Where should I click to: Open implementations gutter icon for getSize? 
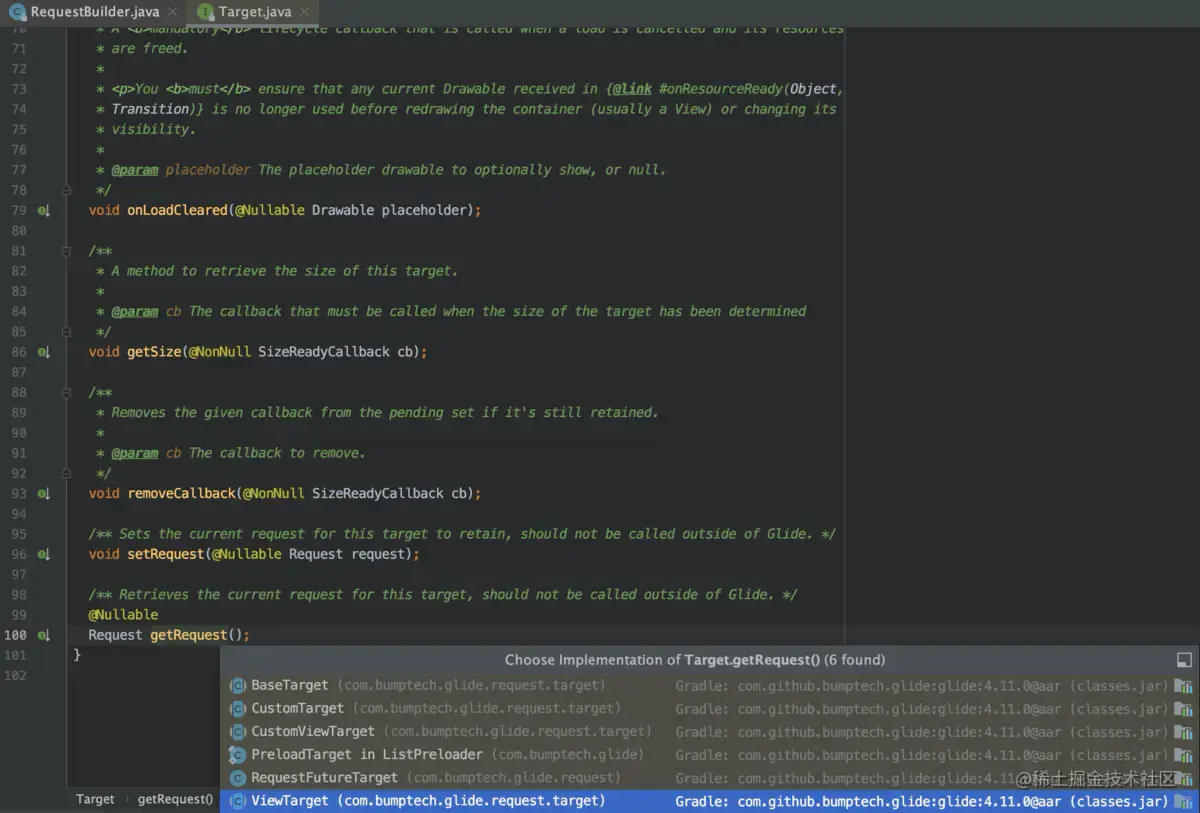(x=43, y=352)
